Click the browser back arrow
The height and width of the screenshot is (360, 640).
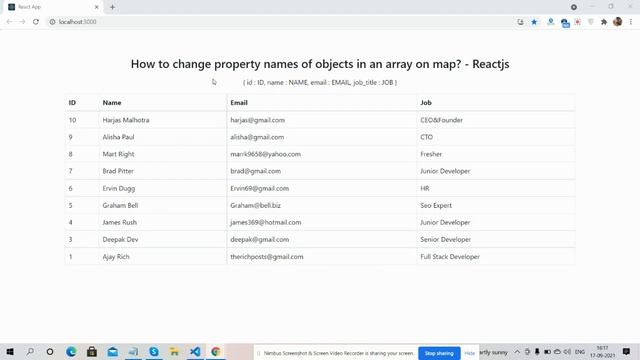[x=9, y=22]
